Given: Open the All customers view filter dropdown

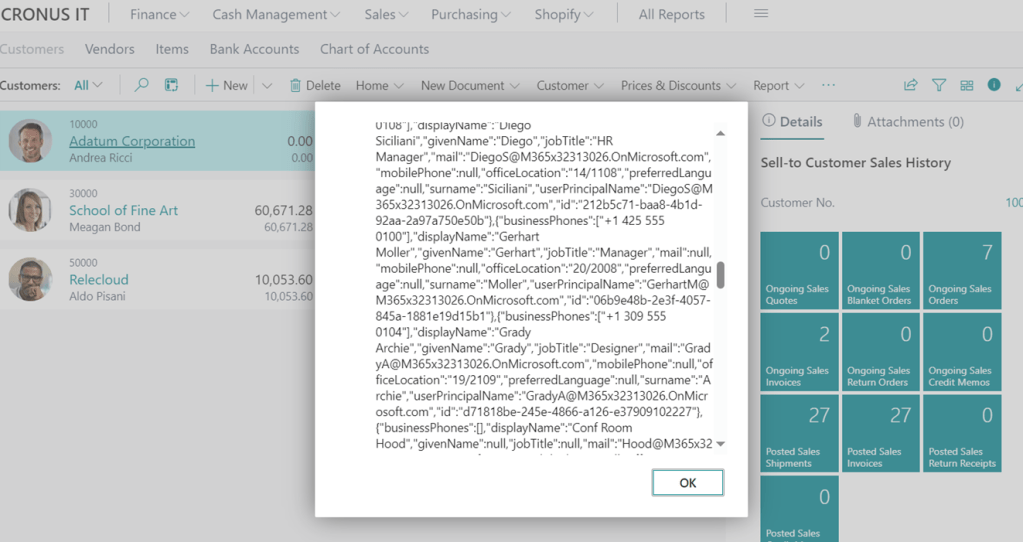Looking at the screenshot, I should 88,86.
